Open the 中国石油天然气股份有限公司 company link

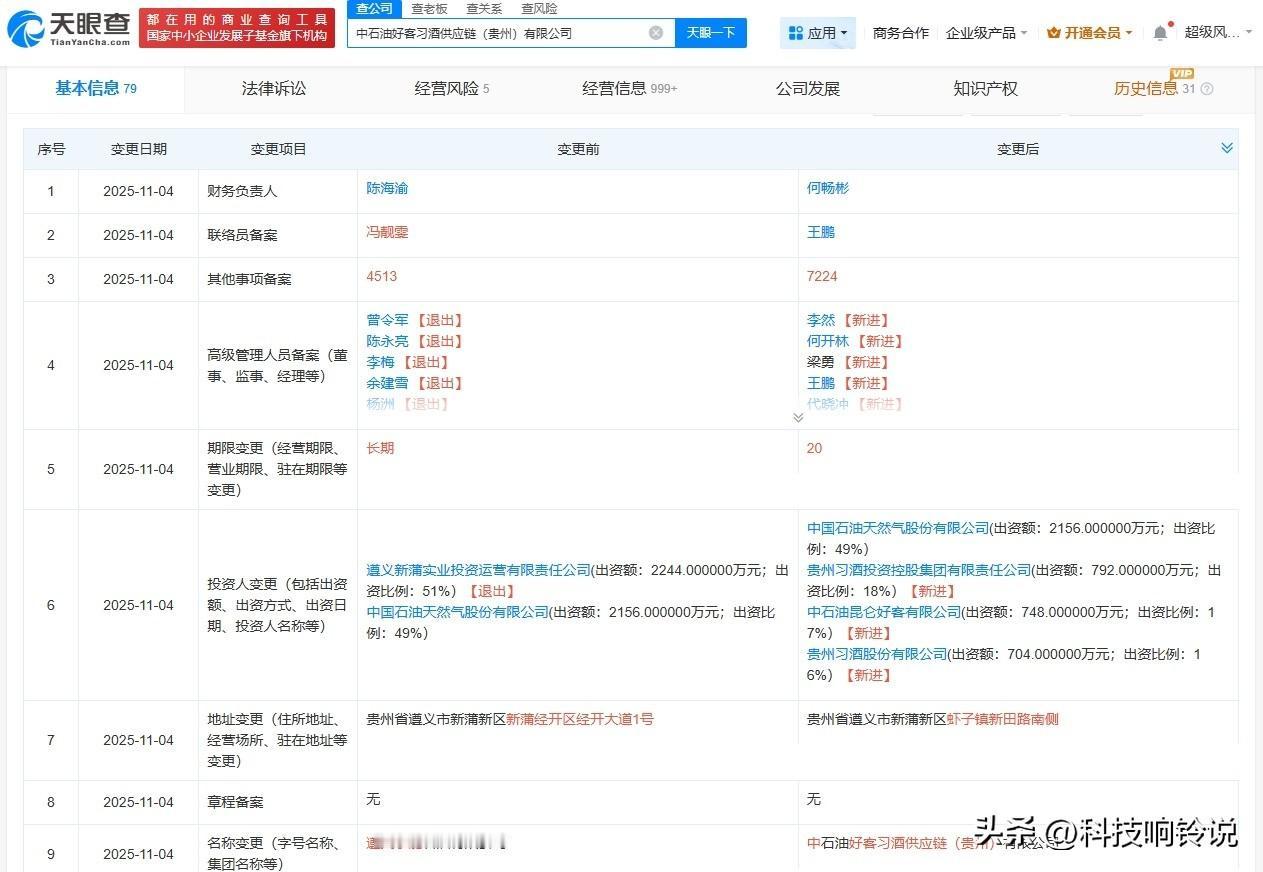click(896, 528)
